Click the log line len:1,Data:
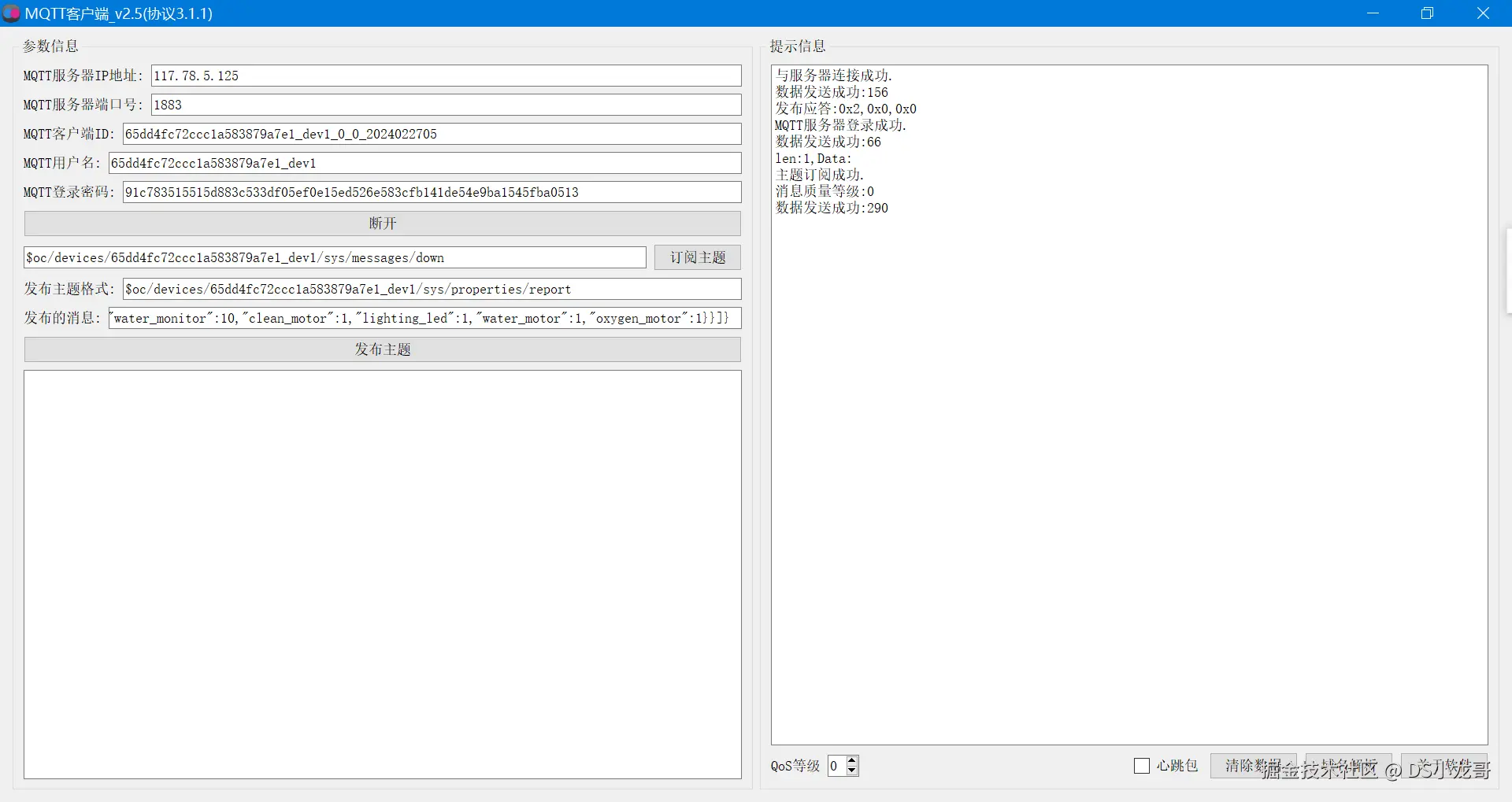The width and height of the screenshot is (1512, 802). pyautogui.click(x=813, y=158)
